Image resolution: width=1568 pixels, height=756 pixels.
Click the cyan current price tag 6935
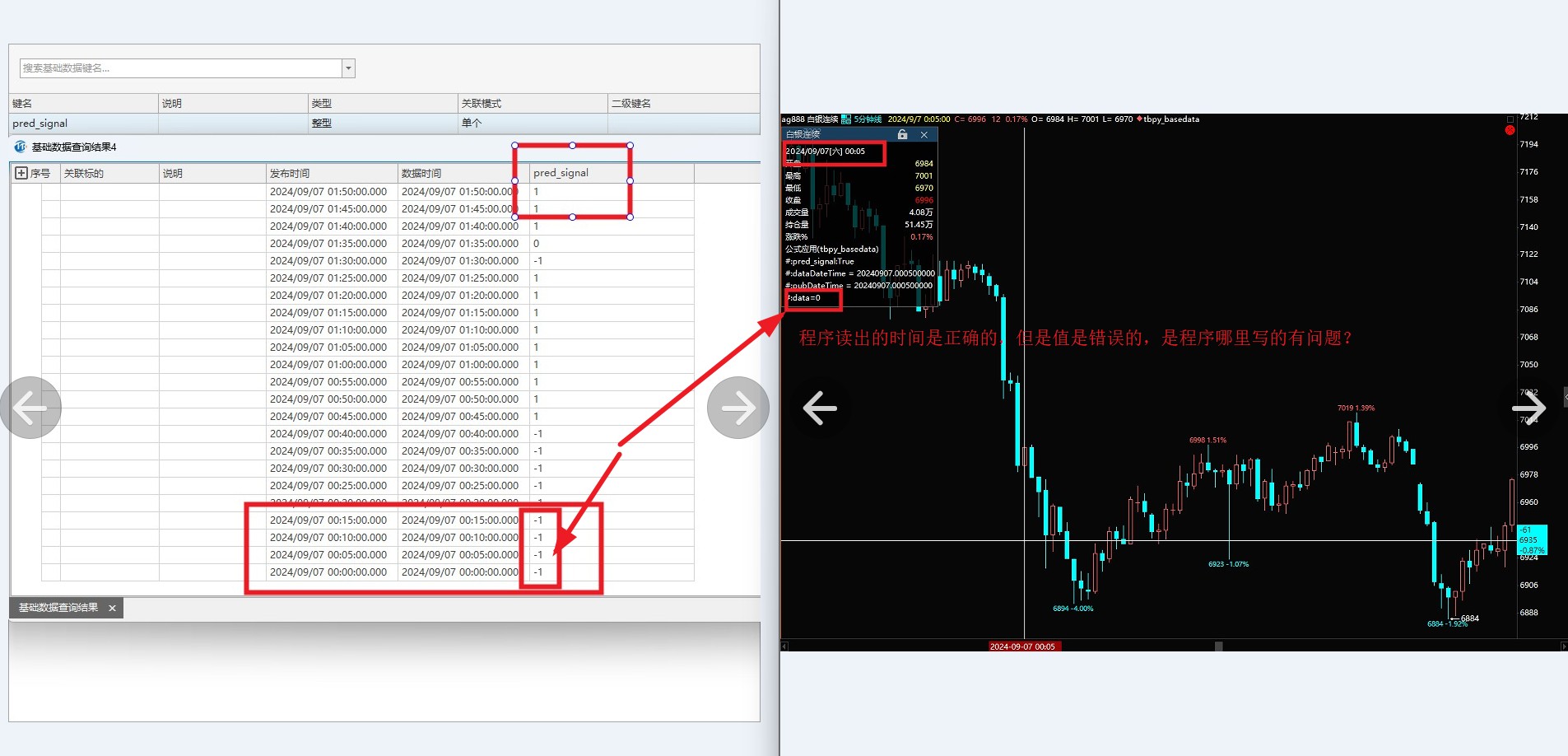point(1533,539)
